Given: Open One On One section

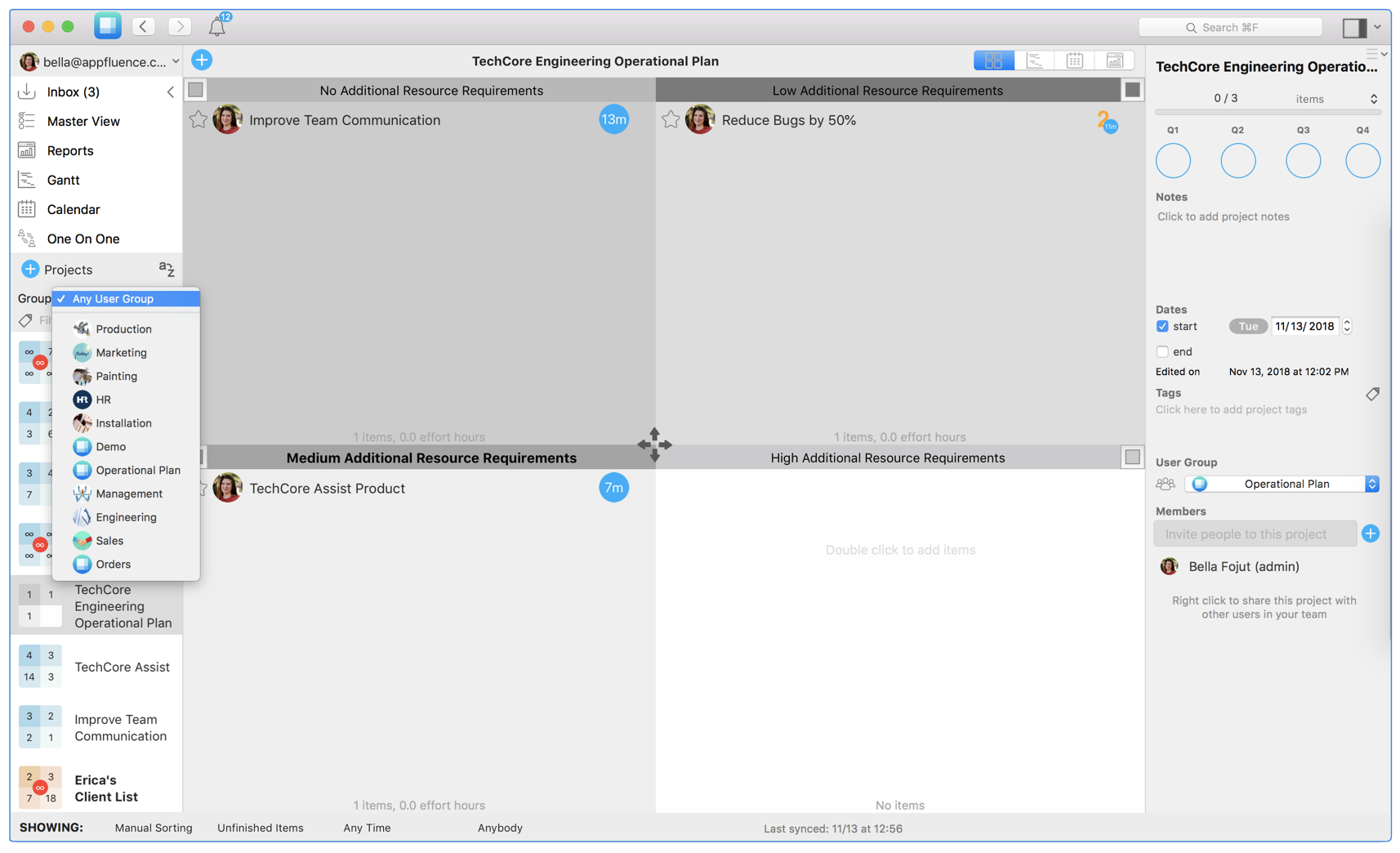Looking at the screenshot, I should (x=84, y=239).
